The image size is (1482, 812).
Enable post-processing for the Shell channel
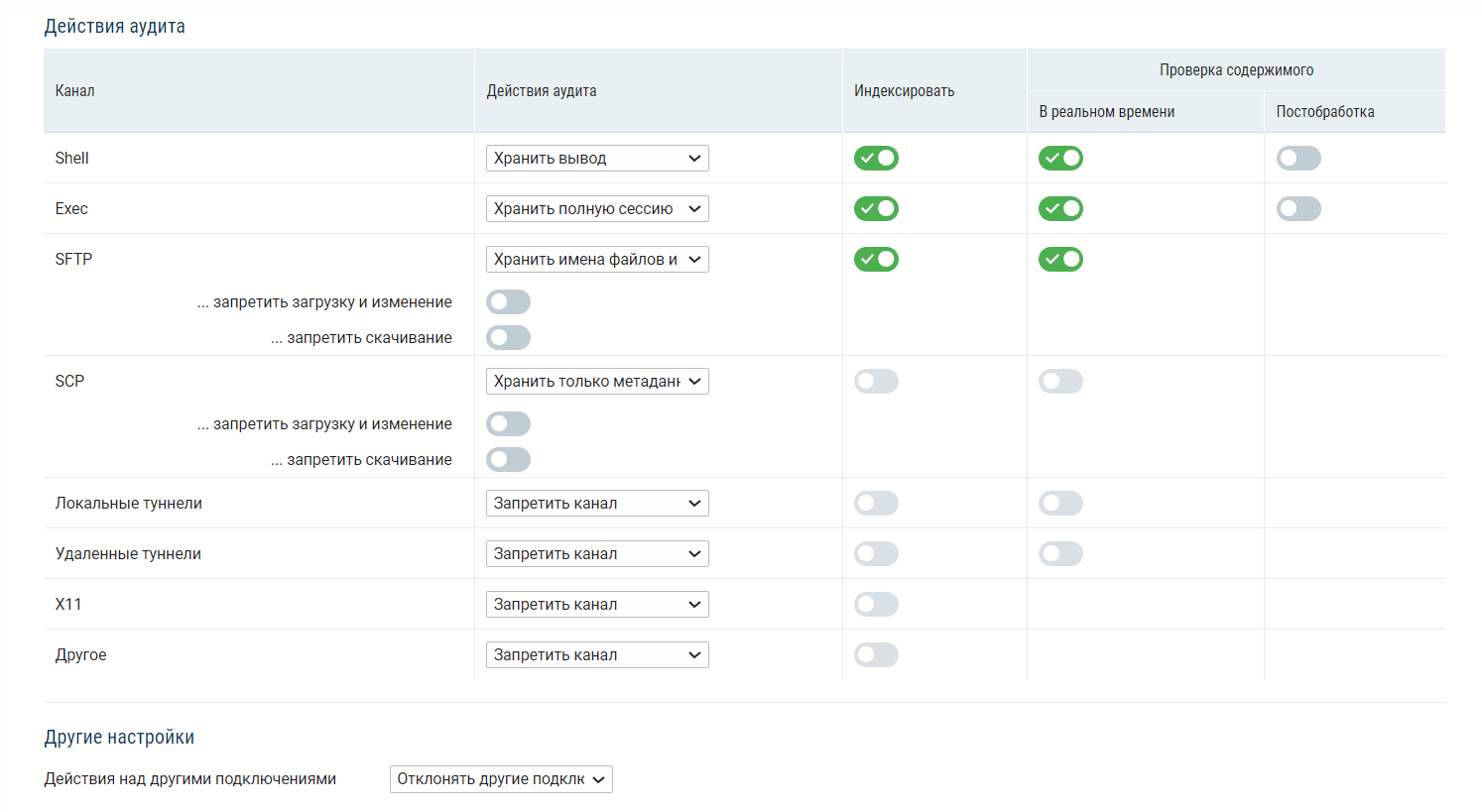(x=1298, y=159)
